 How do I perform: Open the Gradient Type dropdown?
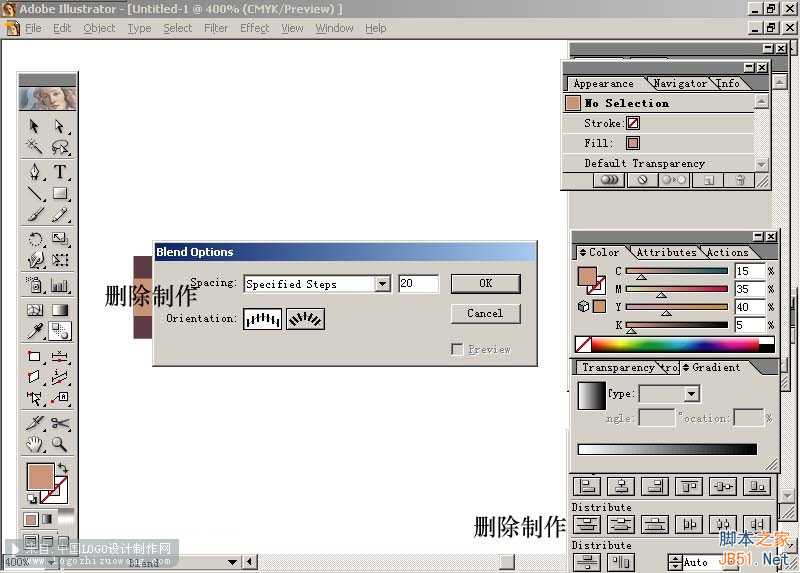pos(691,393)
